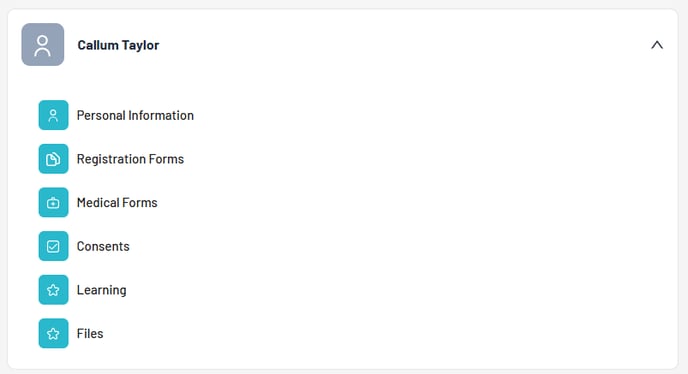
Task: Select the Consents text label
Action: (x=103, y=246)
